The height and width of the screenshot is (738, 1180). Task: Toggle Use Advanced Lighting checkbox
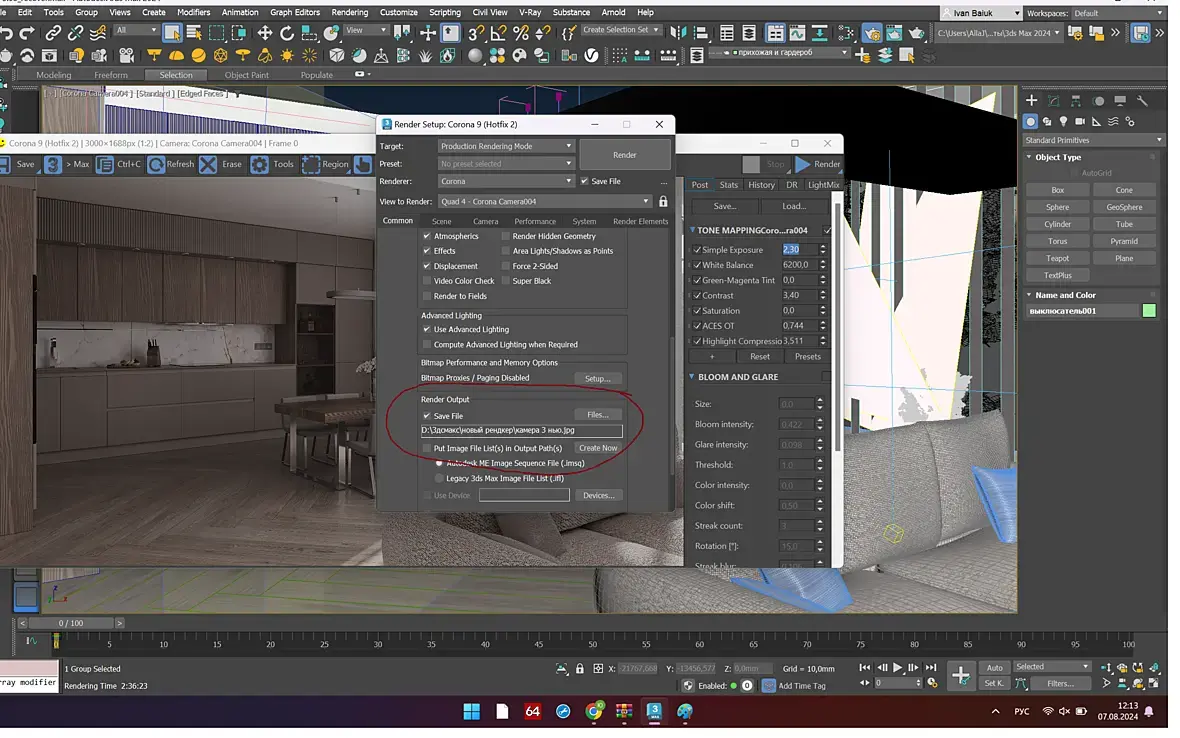427,330
